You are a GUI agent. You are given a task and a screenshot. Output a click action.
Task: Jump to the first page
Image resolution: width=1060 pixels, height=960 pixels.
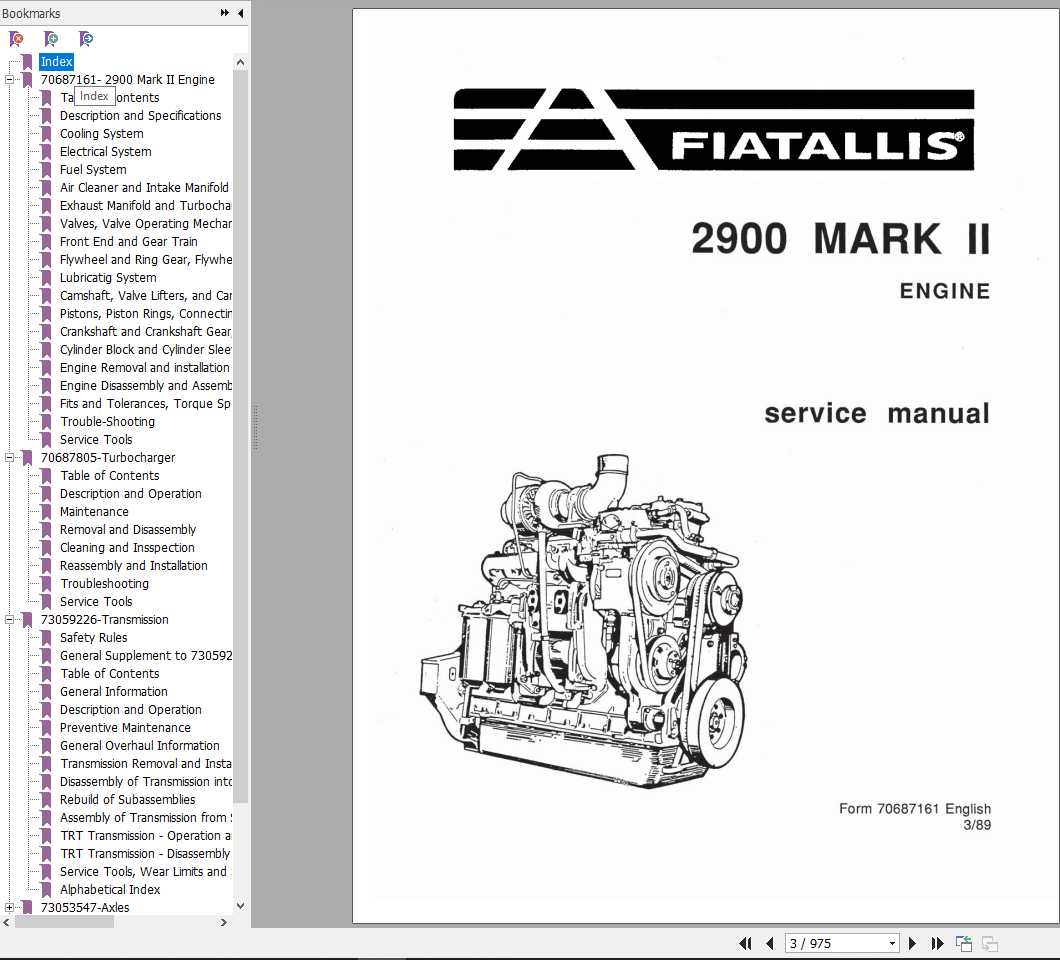point(745,943)
